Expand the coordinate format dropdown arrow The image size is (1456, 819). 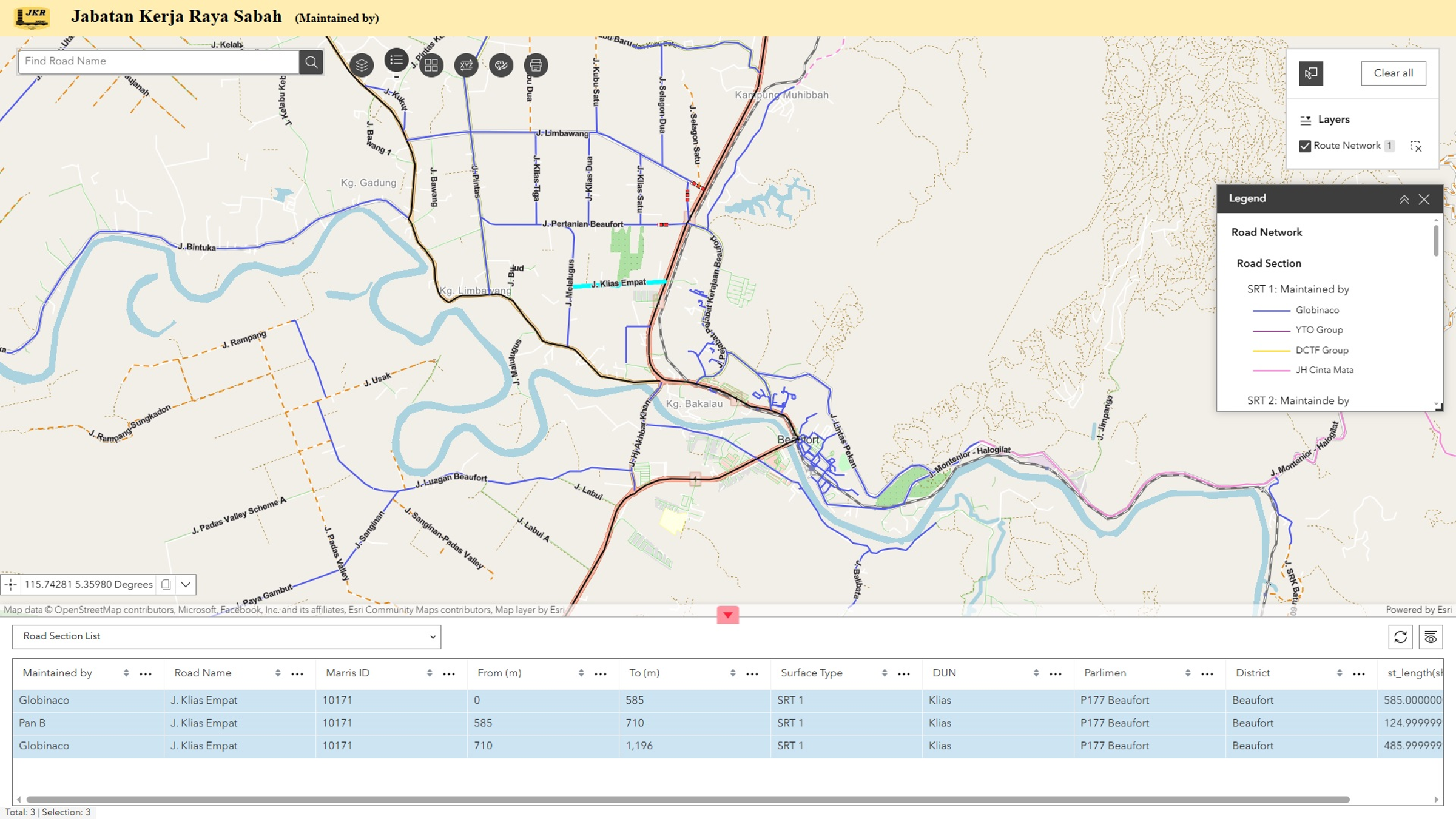pyautogui.click(x=186, y=584)
